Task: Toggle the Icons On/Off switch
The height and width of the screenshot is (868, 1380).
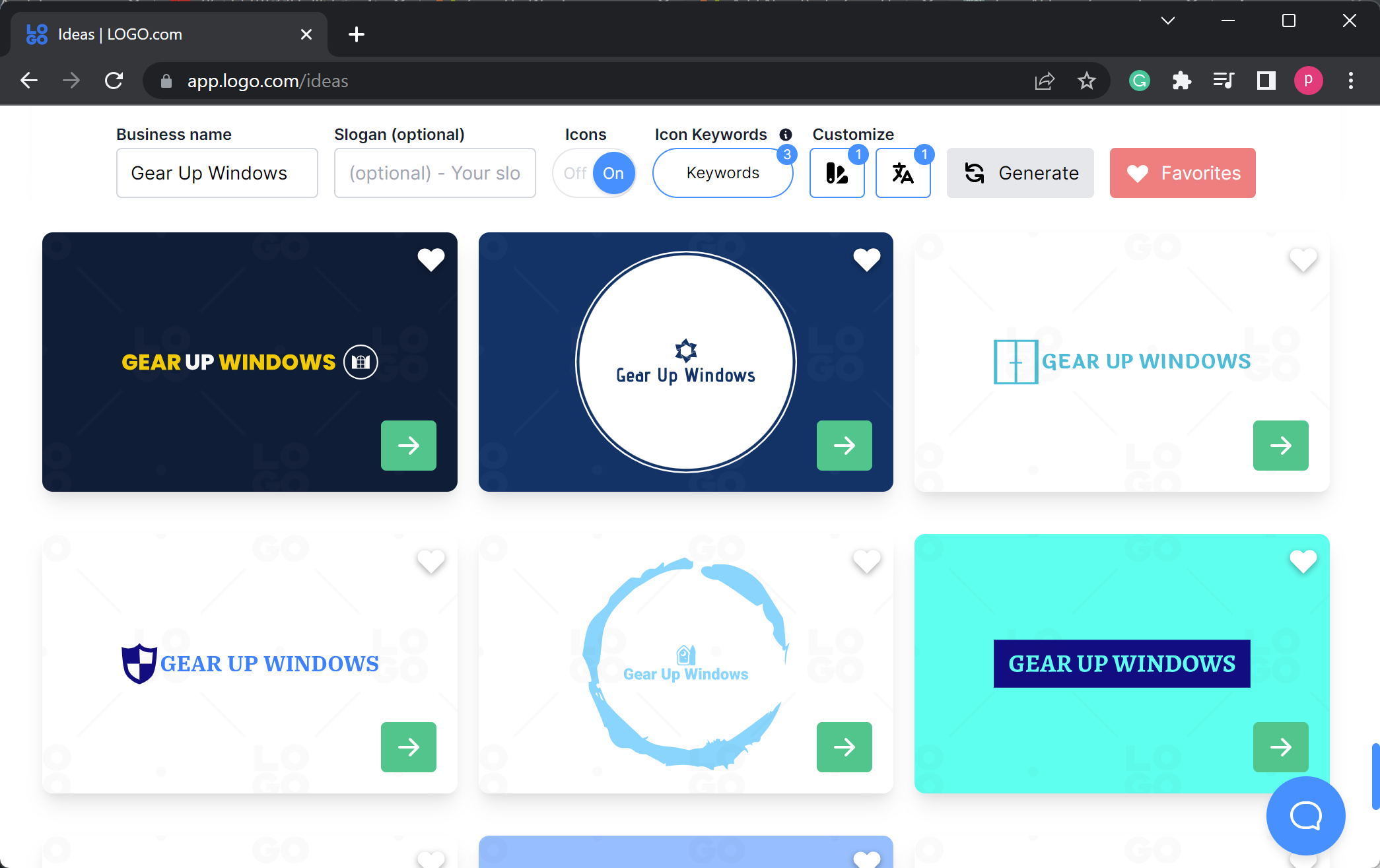Action: [594, 173]
